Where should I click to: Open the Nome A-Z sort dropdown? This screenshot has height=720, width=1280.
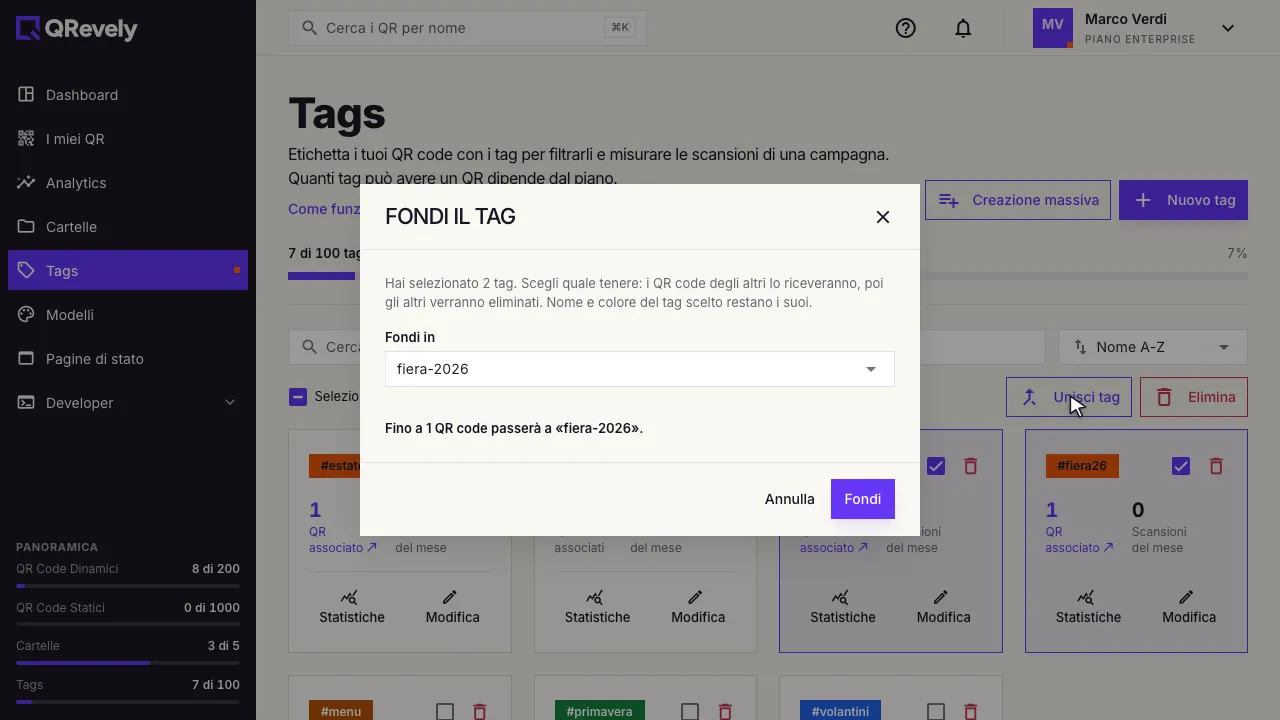[x=1153, y=347]
